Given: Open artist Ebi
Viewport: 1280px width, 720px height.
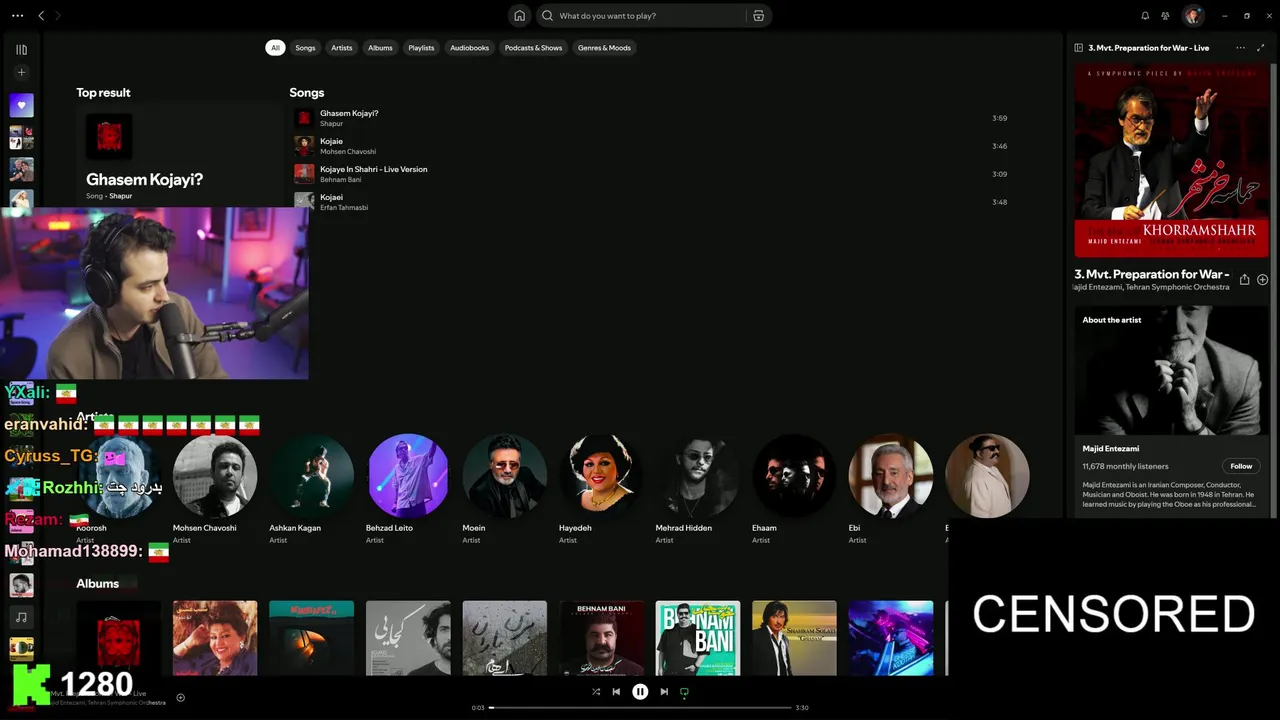Looking at the screenshot, I should coord(891,476).
